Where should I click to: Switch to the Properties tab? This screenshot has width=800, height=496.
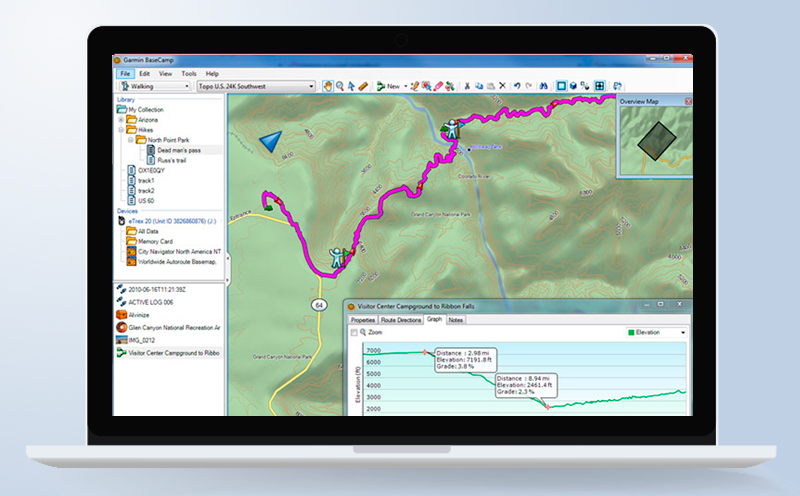point(363,320)
